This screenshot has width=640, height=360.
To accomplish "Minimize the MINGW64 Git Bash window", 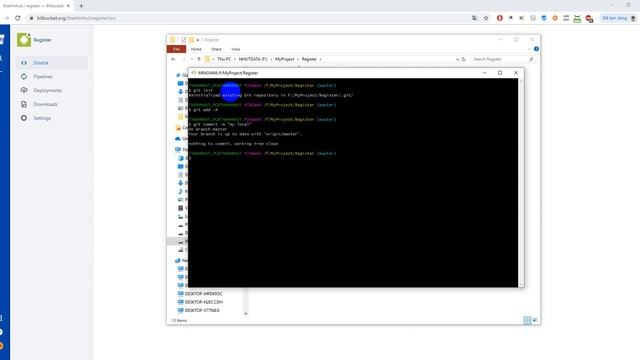I will [484, 73].
